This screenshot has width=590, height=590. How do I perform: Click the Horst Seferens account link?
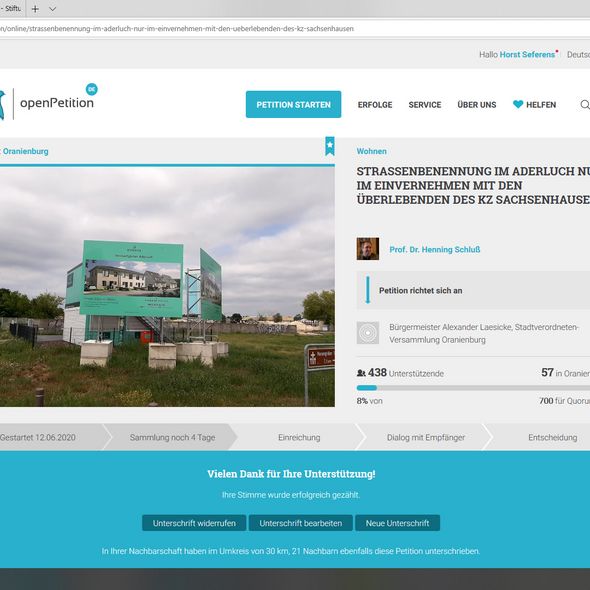tap(527, 55)
